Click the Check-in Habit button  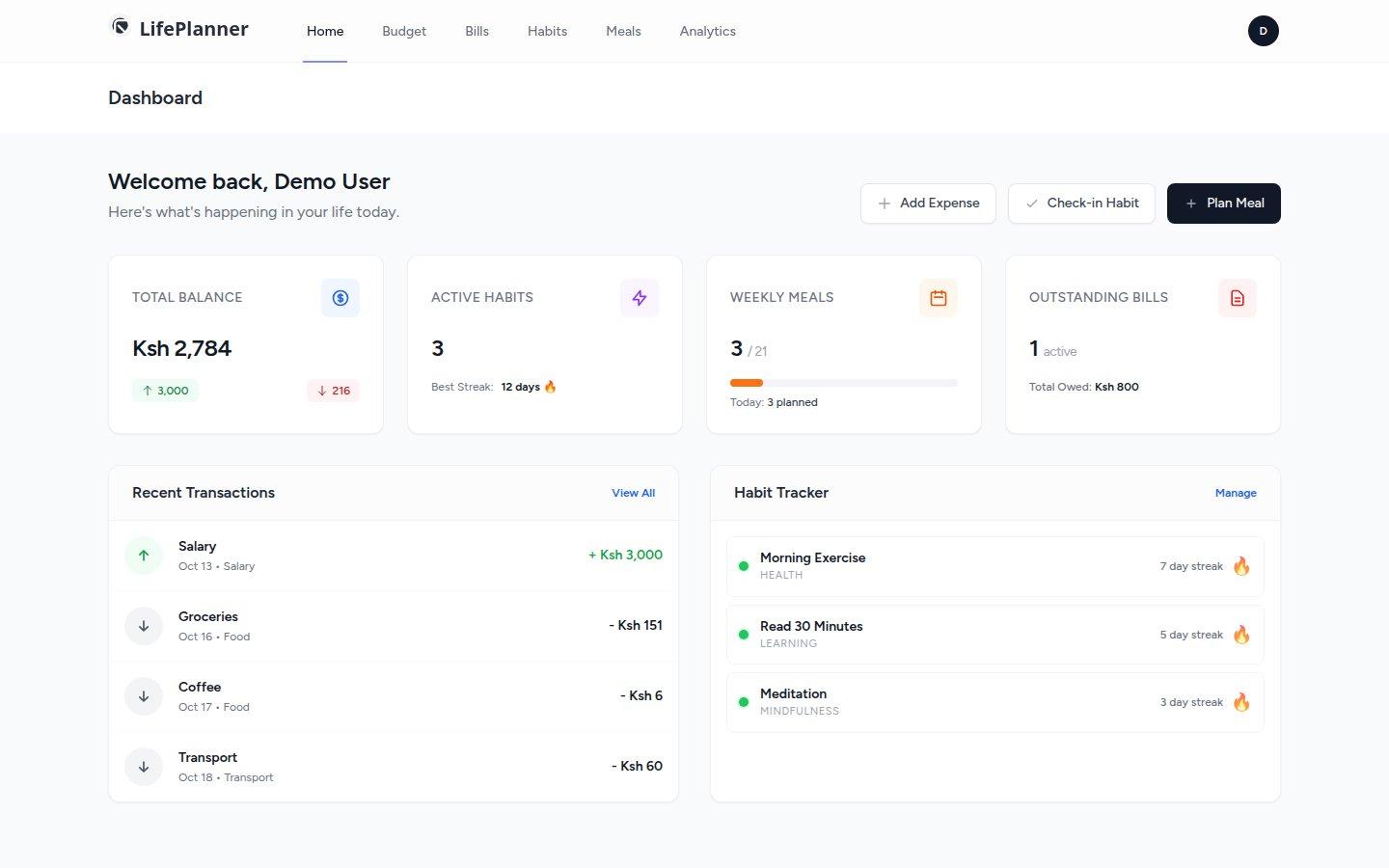point(1081,203)
